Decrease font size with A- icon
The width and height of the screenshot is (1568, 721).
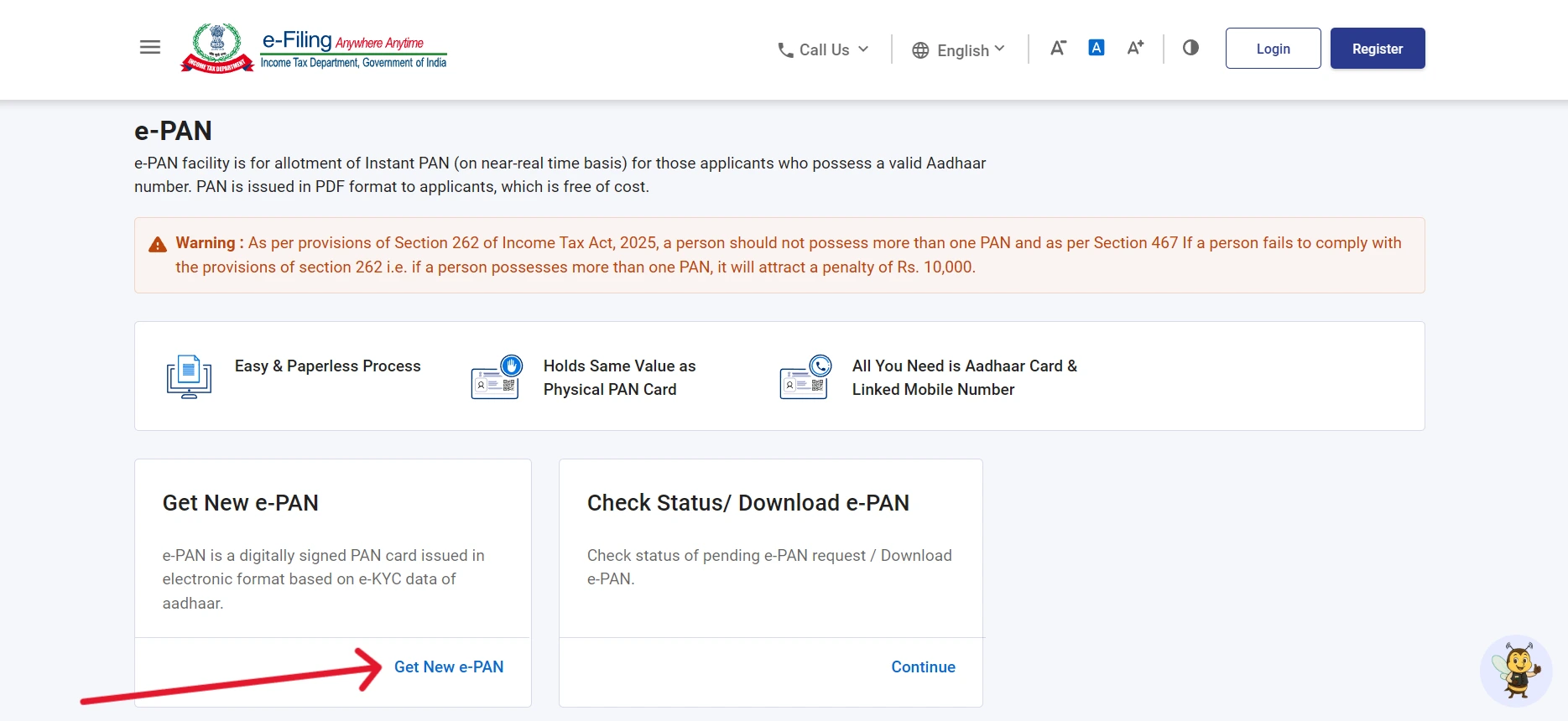tap(1058, 48)
